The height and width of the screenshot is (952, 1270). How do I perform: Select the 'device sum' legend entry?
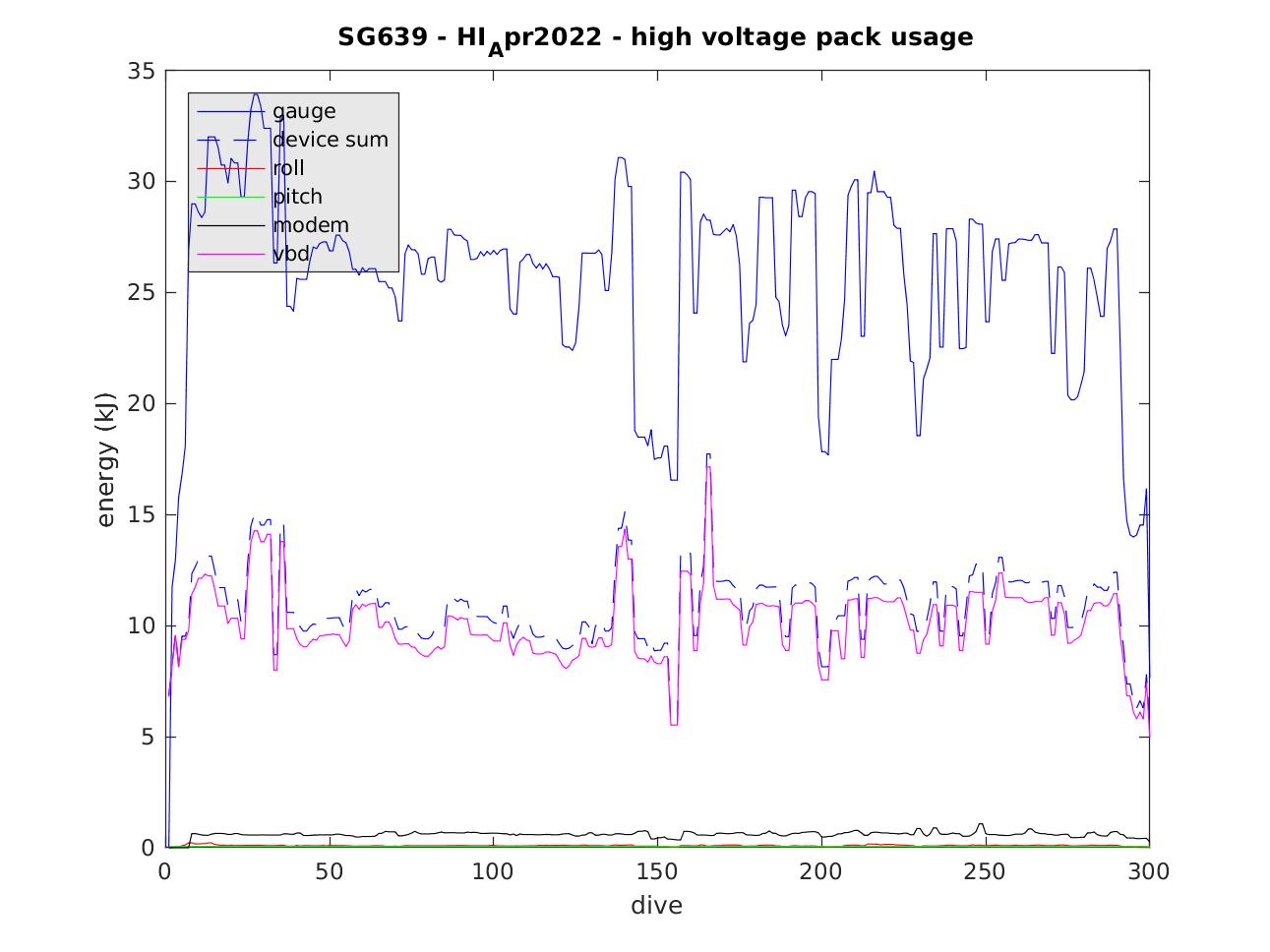coord(331,140)
